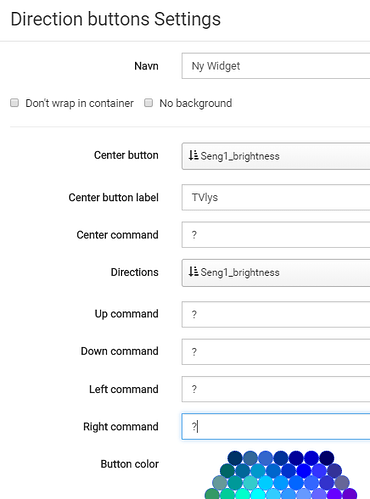Image resolution: width=370 pixels, height=499 pixels.
Task: Click the Center command input
Action: point(276,235)
